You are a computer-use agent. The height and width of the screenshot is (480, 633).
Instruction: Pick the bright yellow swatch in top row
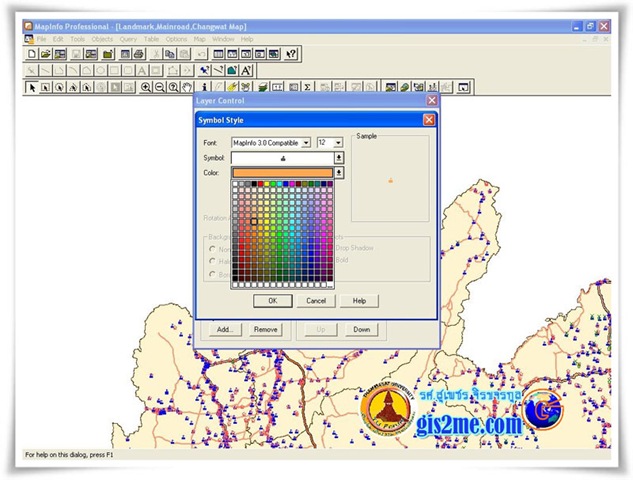[266, 184]
